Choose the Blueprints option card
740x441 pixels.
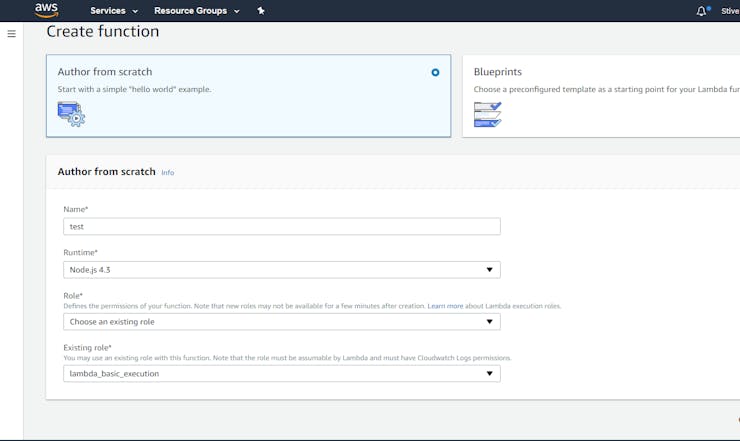click(600, 95)
